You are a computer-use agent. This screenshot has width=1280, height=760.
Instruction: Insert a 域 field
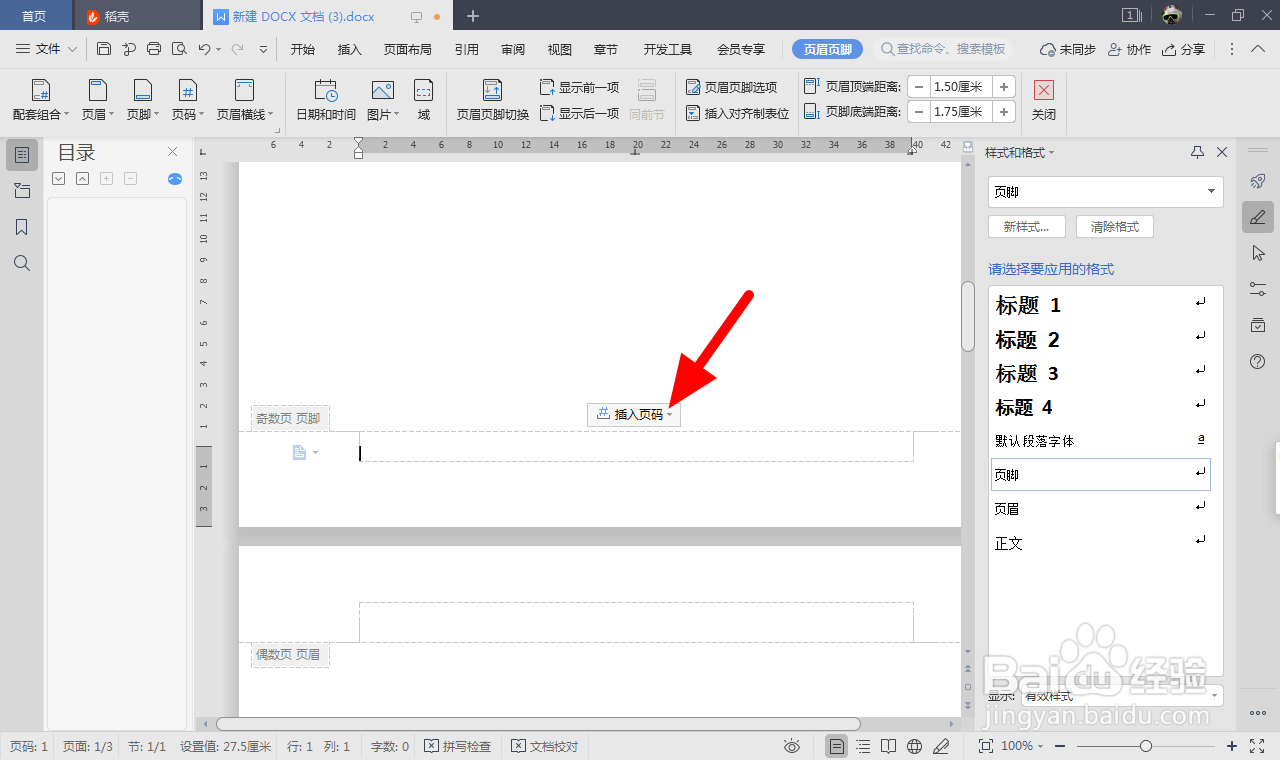click(x=424, y=101)
